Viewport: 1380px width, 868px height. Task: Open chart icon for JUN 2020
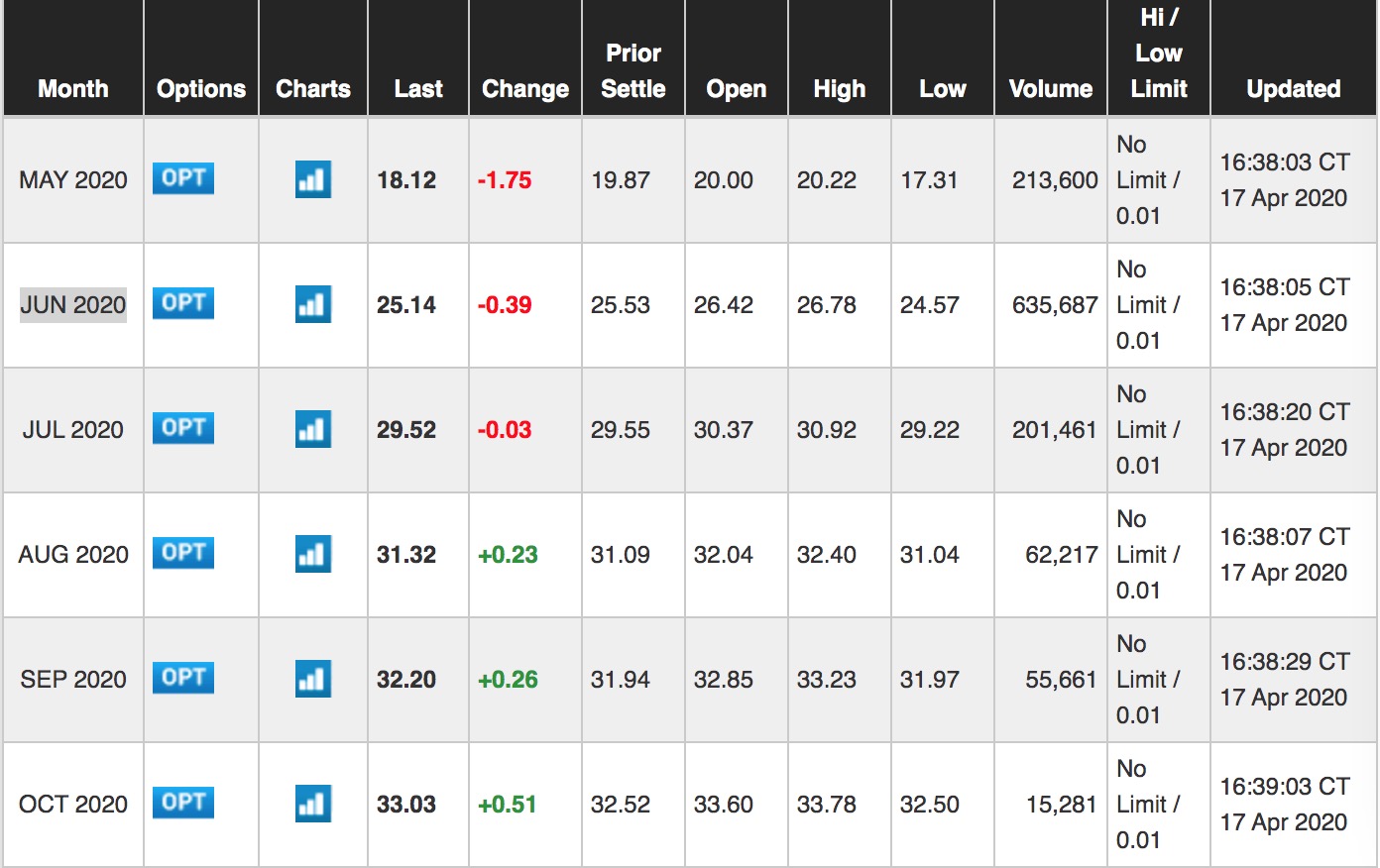click(312, 304)
